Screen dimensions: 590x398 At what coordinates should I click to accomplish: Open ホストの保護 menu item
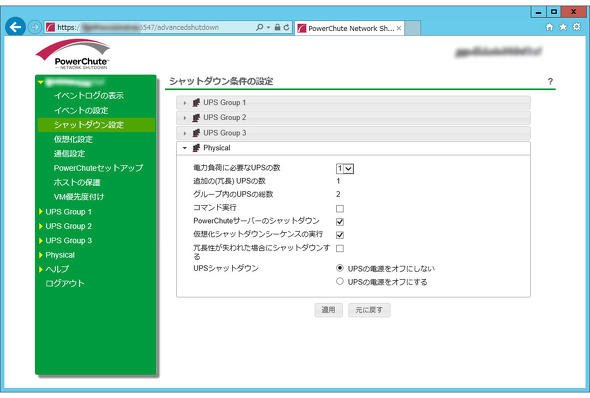[x=77, y=182]
